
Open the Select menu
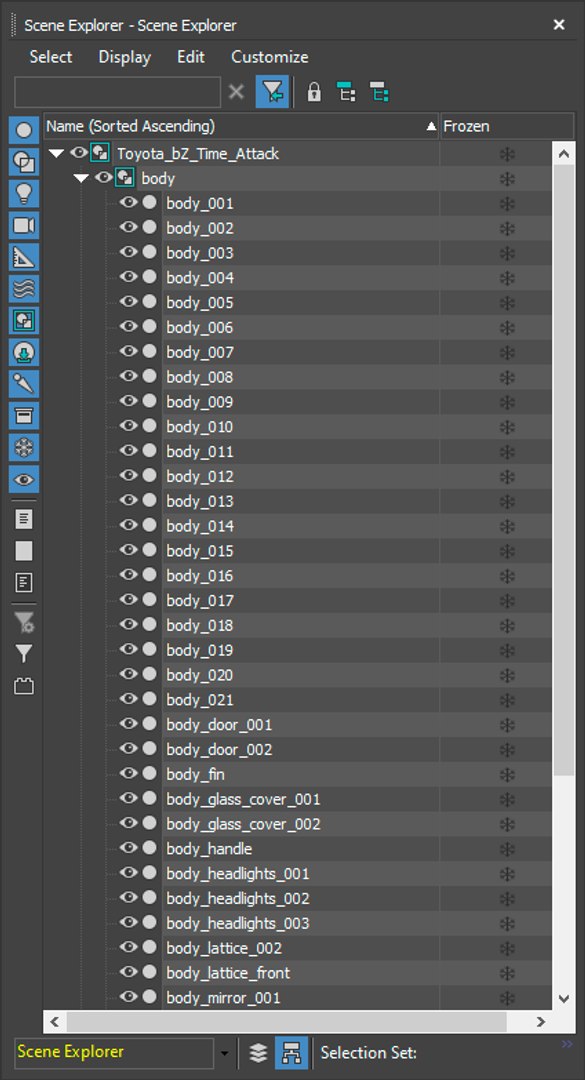tap(51, 57)
